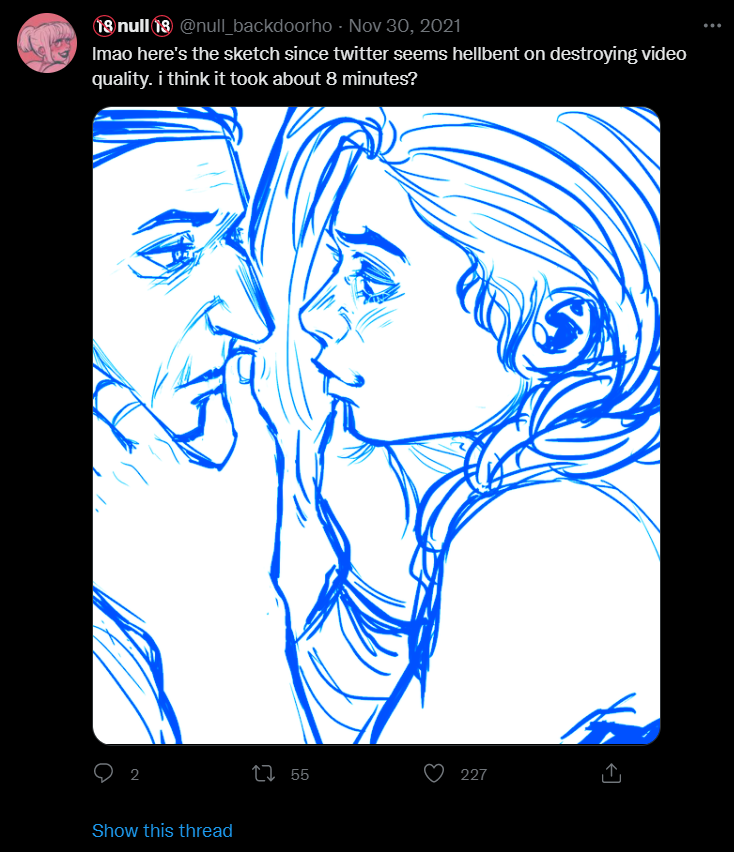Click the text line about 8 minutes
This screenshot has height=852, width=734.
coord(255,79)
